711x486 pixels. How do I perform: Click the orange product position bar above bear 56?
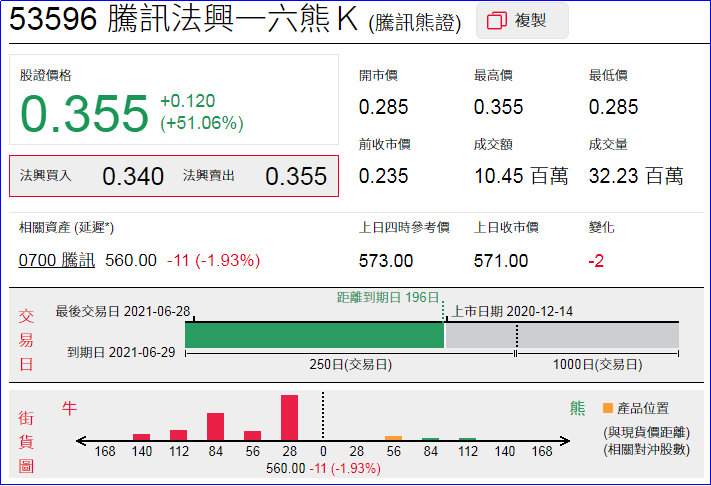[x=393, y=438]
